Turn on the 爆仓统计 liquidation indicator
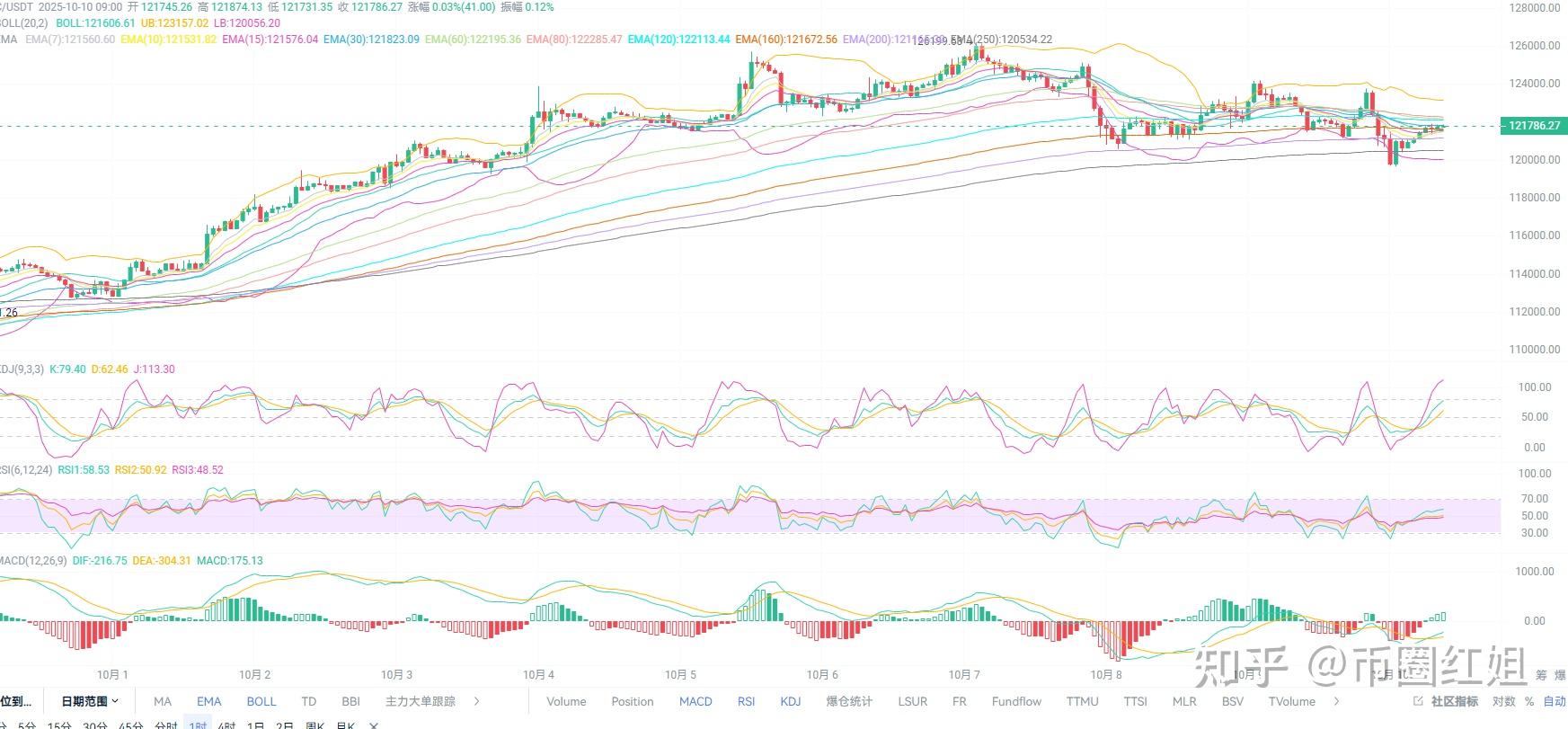The height and width of the screenshot is (729, 1568). [x=849, y=701]
